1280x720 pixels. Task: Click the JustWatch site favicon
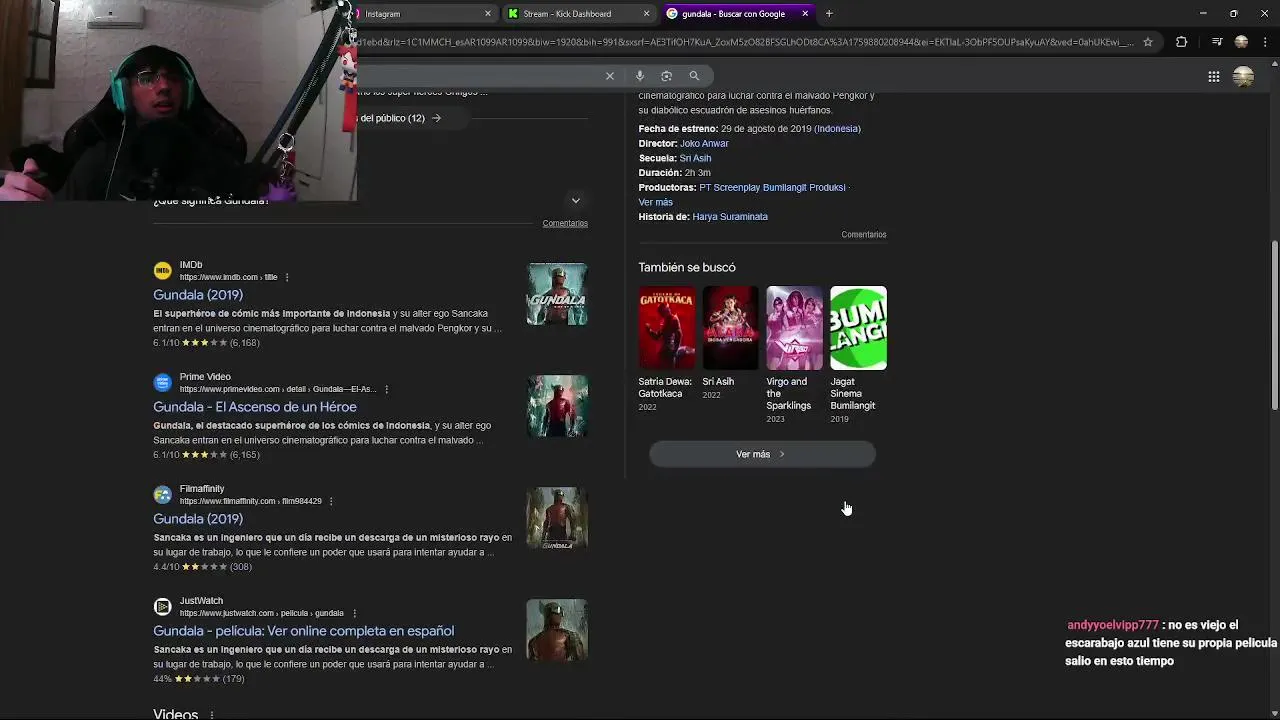click(162, 606)
